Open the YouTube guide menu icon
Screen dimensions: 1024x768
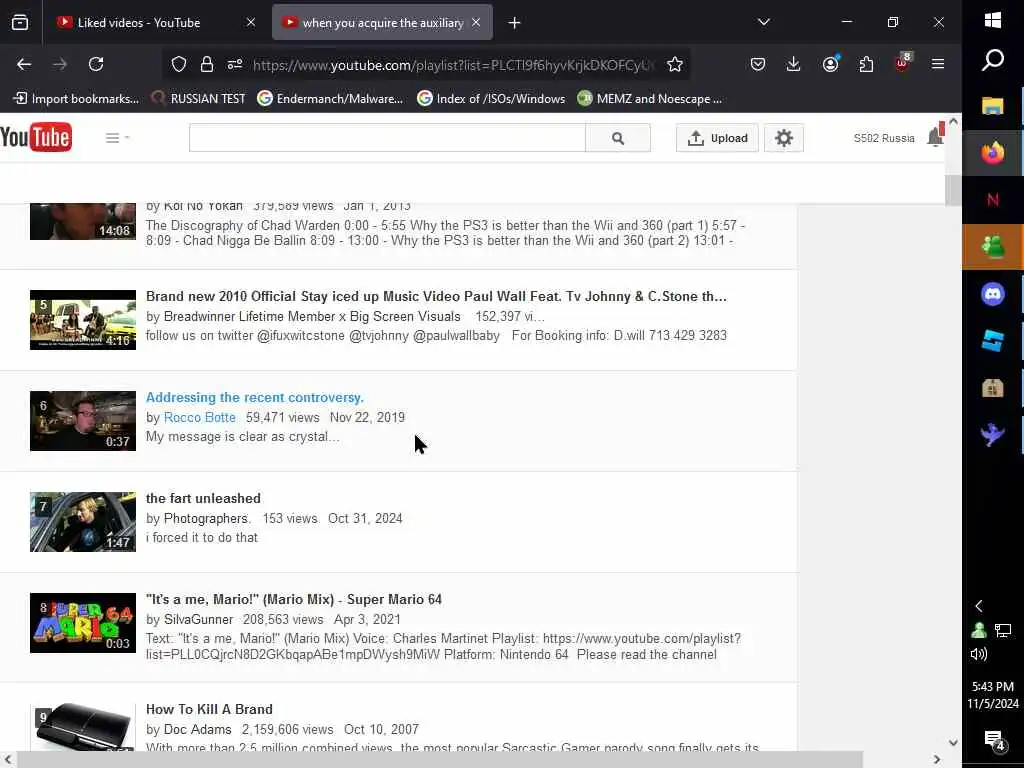(x=118, y=138)
